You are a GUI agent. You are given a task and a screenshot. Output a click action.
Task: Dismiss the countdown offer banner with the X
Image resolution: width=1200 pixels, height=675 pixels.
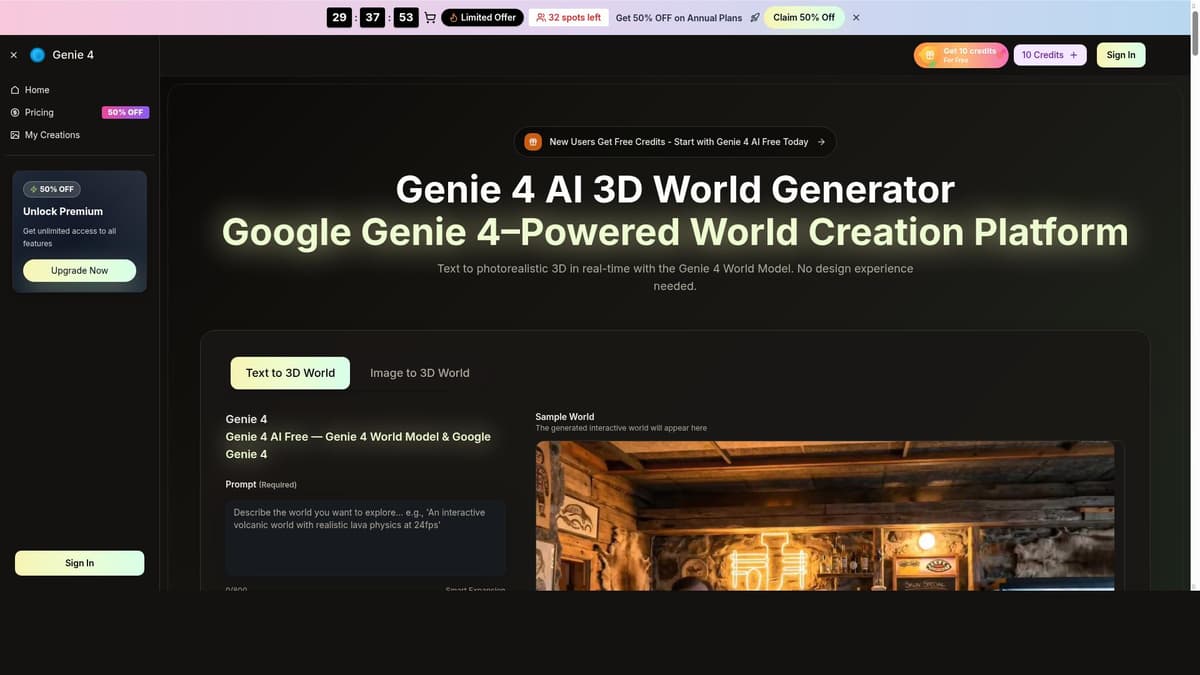pyautogui.click(x=856, y=17)
